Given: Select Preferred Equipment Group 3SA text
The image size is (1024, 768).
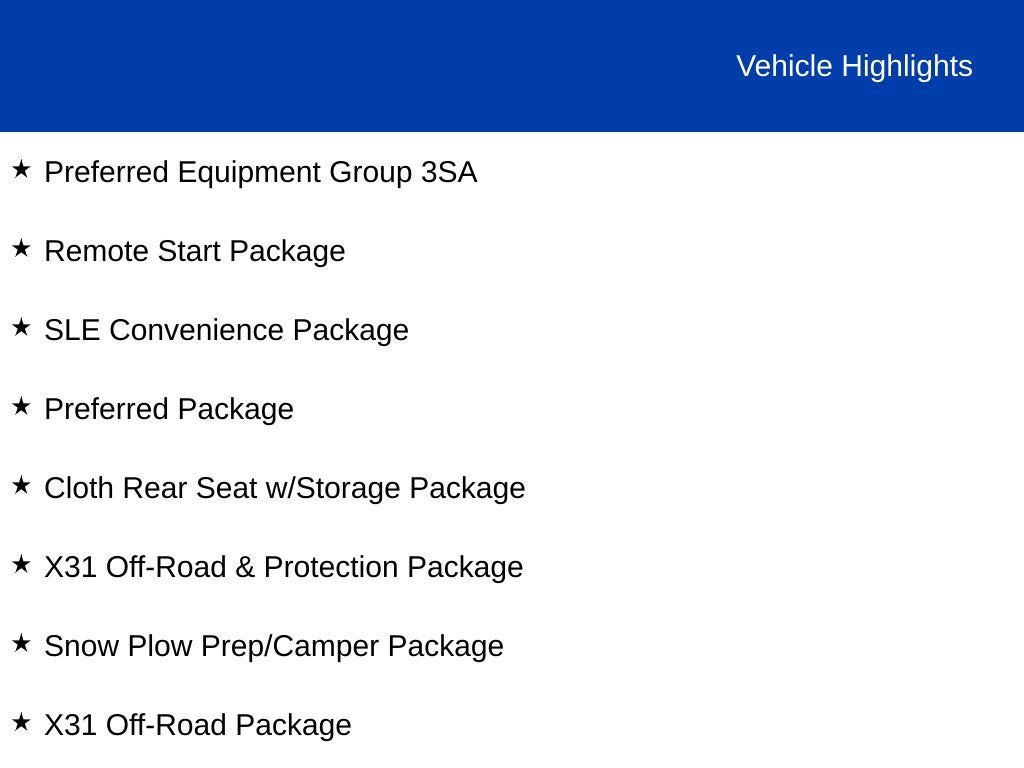Looking at the screenshot, I should click(261, 172).
